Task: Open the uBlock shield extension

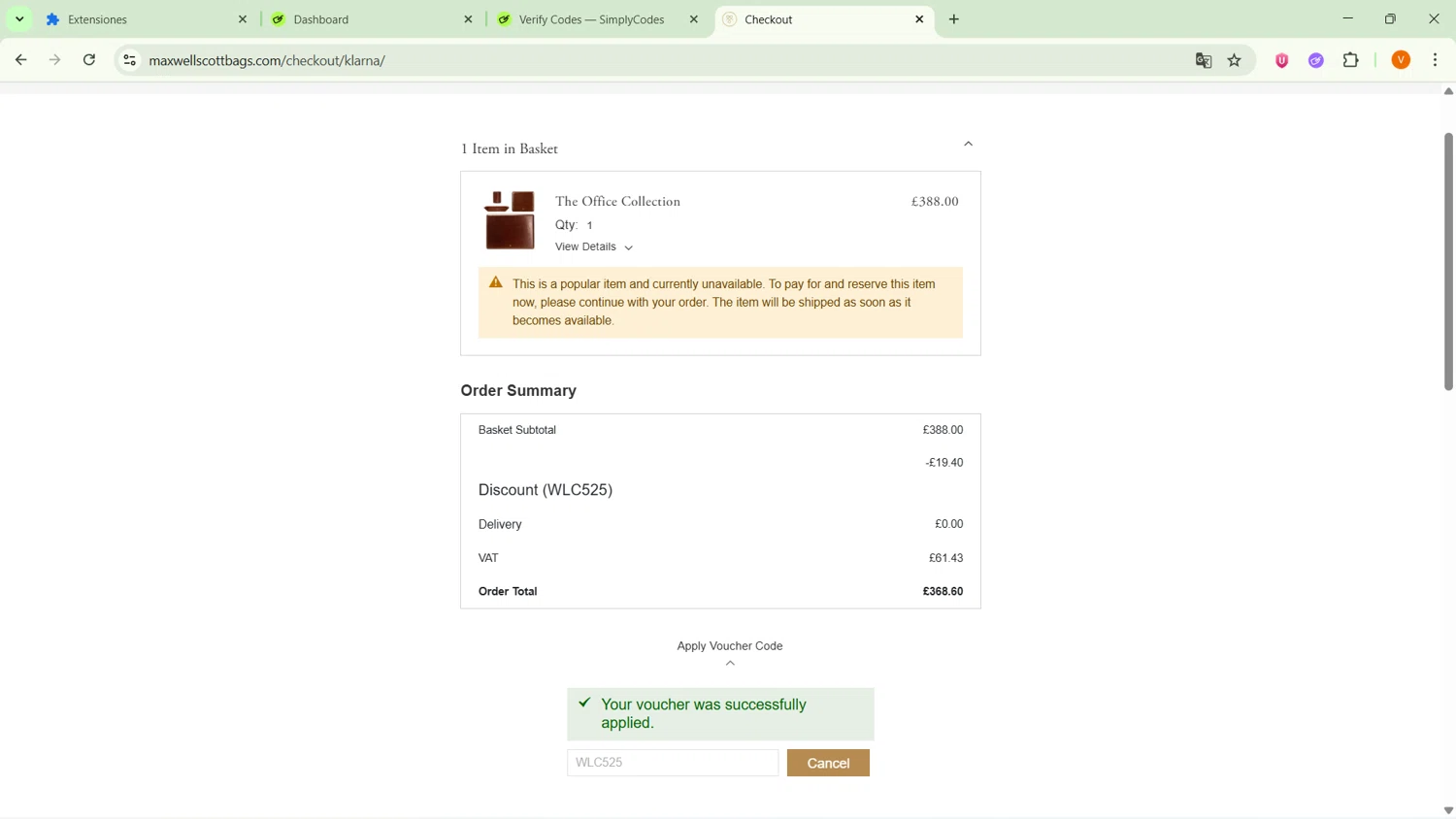Action: click(1282, 60)
